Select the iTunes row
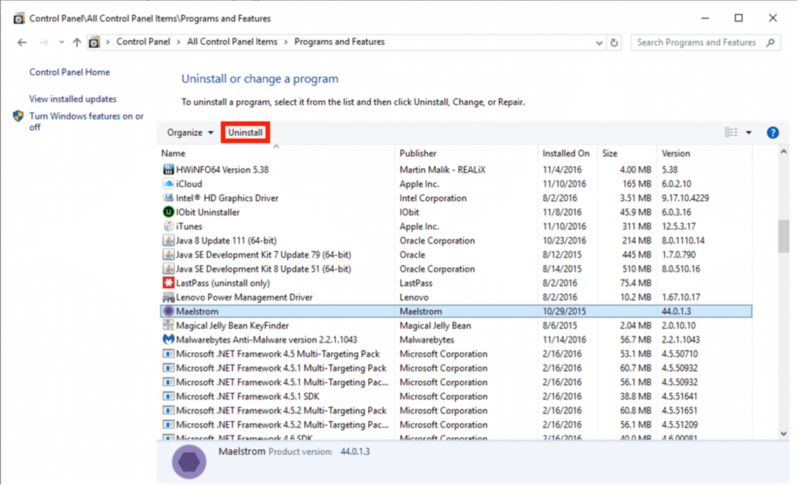This screenshot has width=800, height=486. click(x=456, y=226)
